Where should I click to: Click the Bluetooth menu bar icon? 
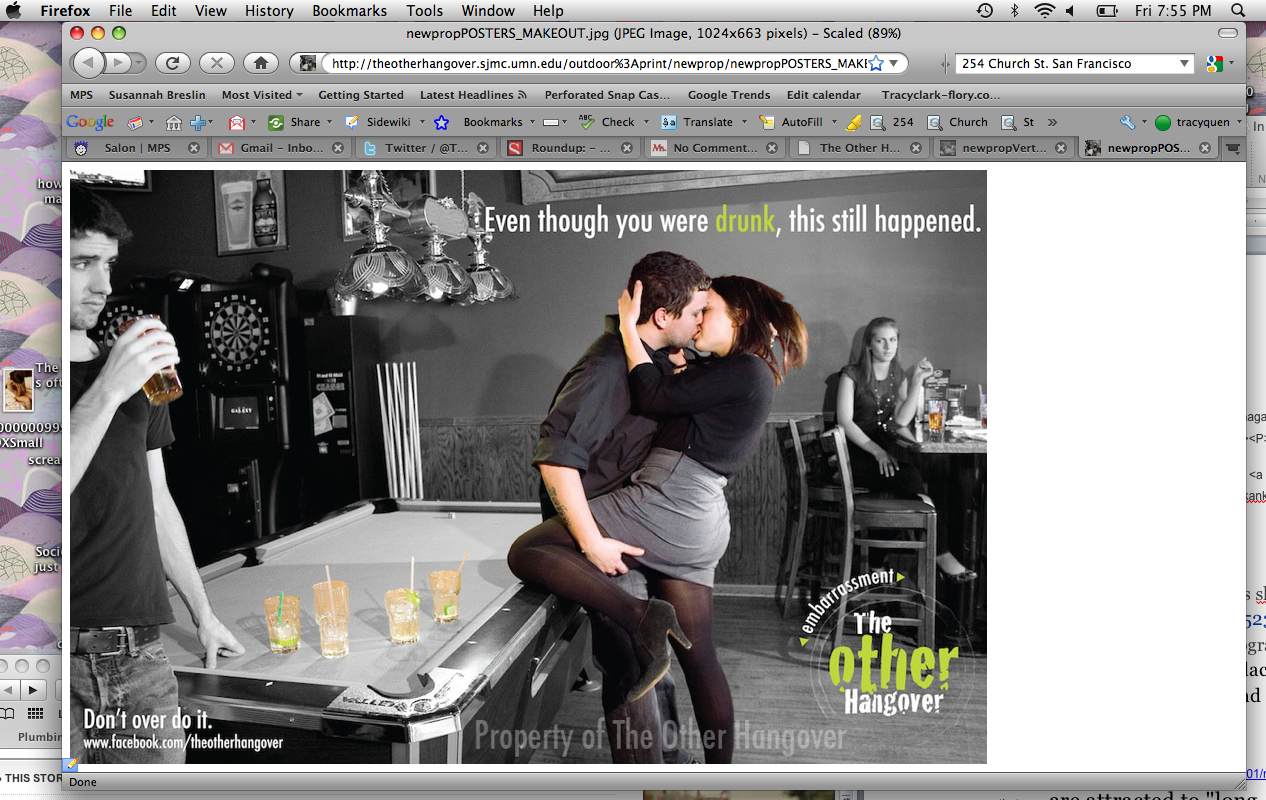[1015, 11]
